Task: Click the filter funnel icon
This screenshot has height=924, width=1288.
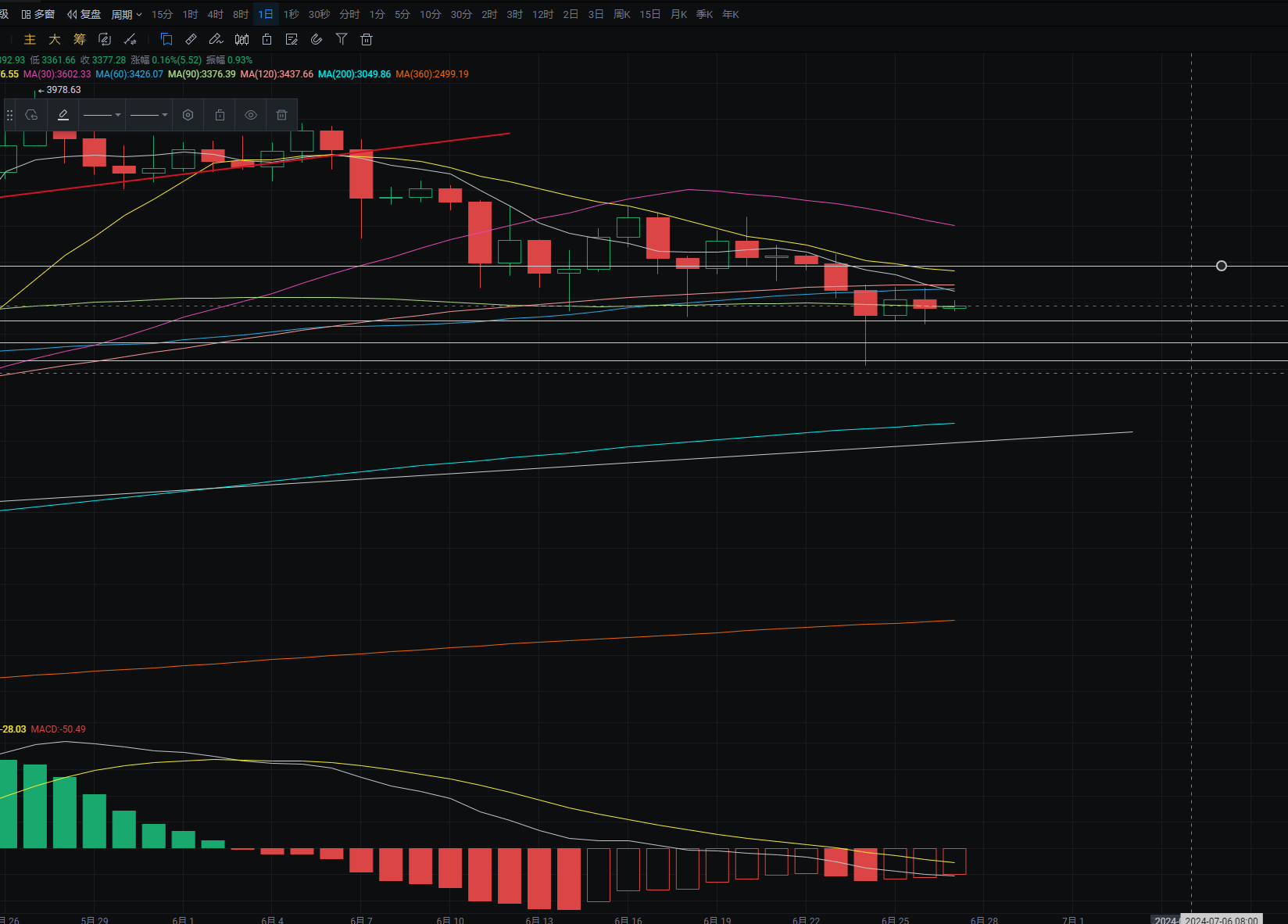Action: (x=342, y=39)
